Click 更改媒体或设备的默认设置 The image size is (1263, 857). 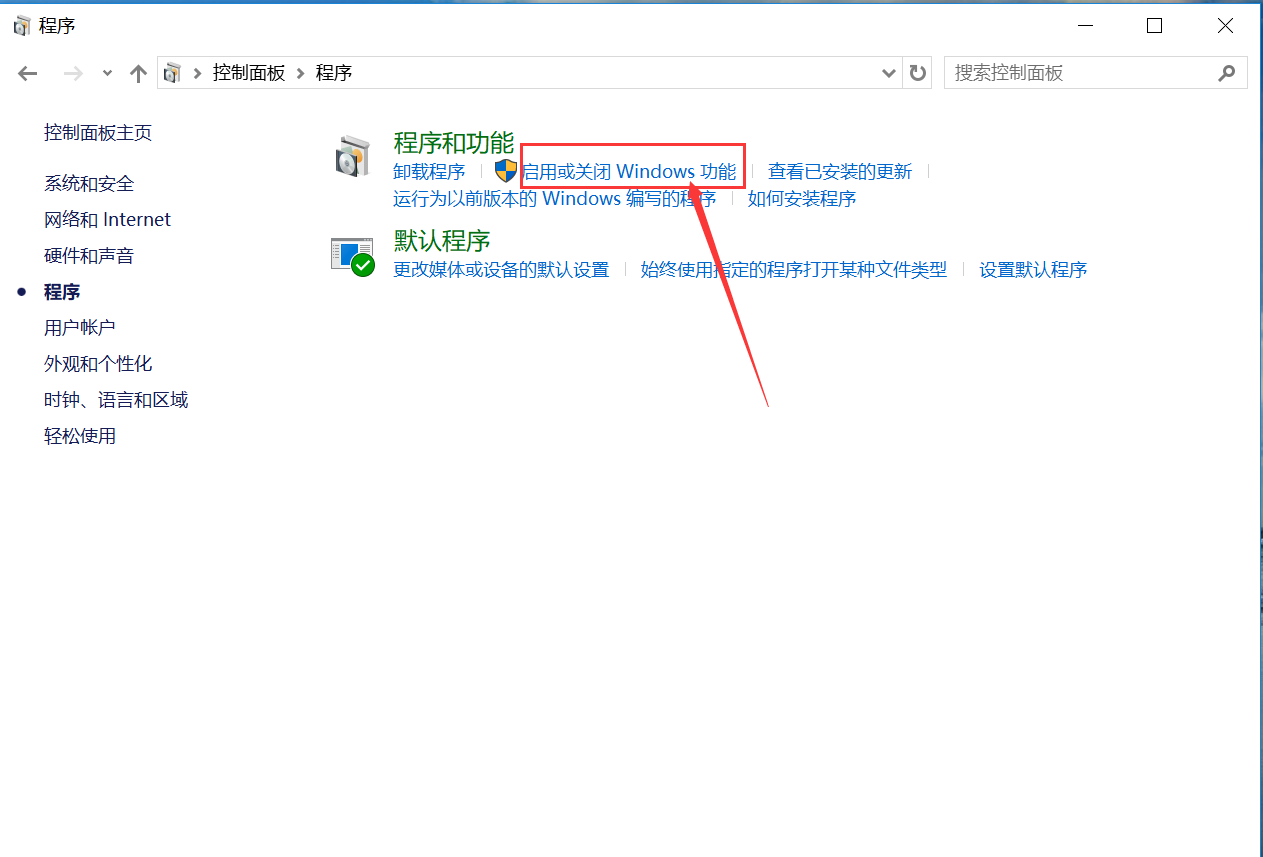point(501,270)
